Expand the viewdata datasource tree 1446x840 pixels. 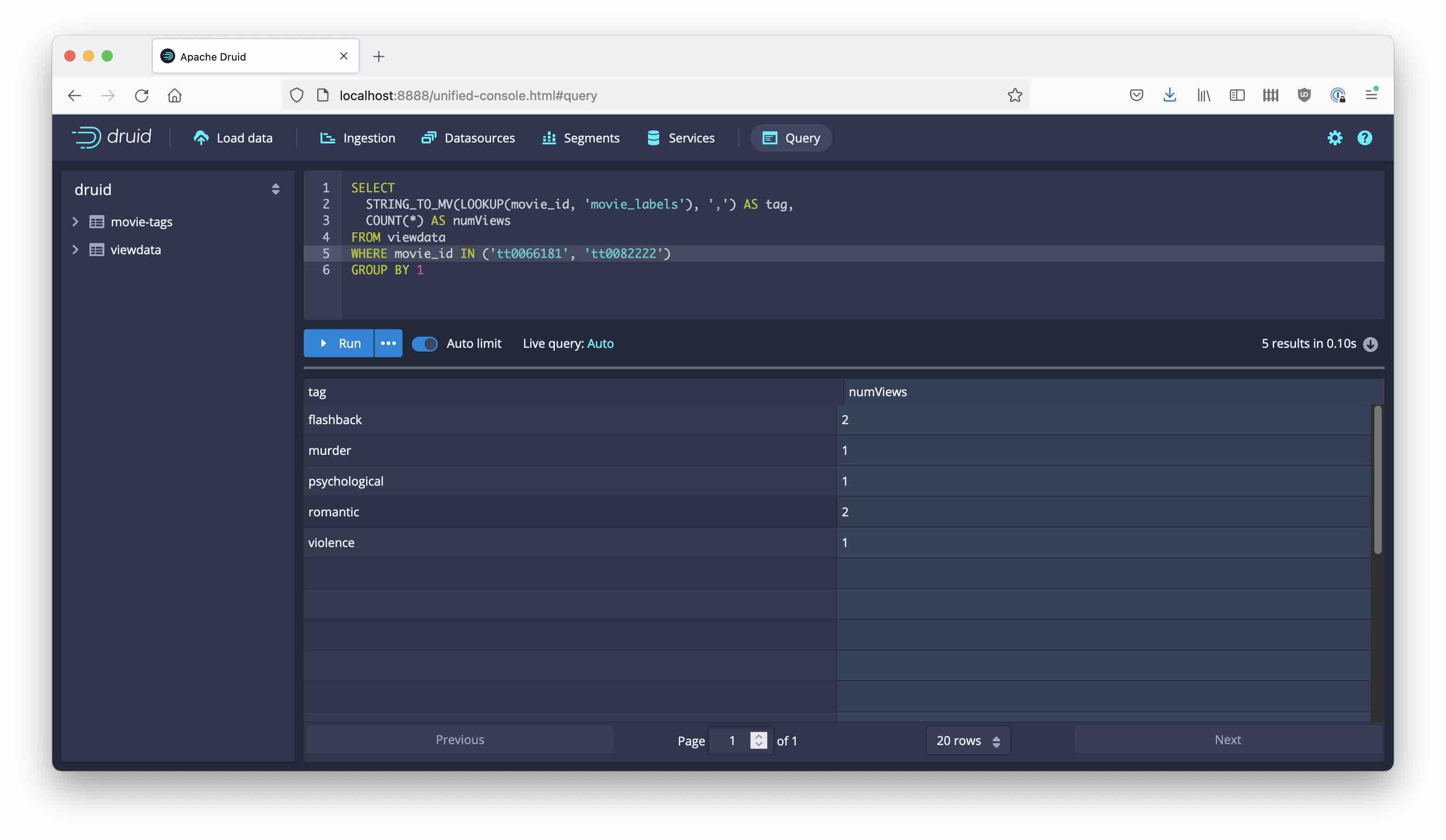pos(75,250)
